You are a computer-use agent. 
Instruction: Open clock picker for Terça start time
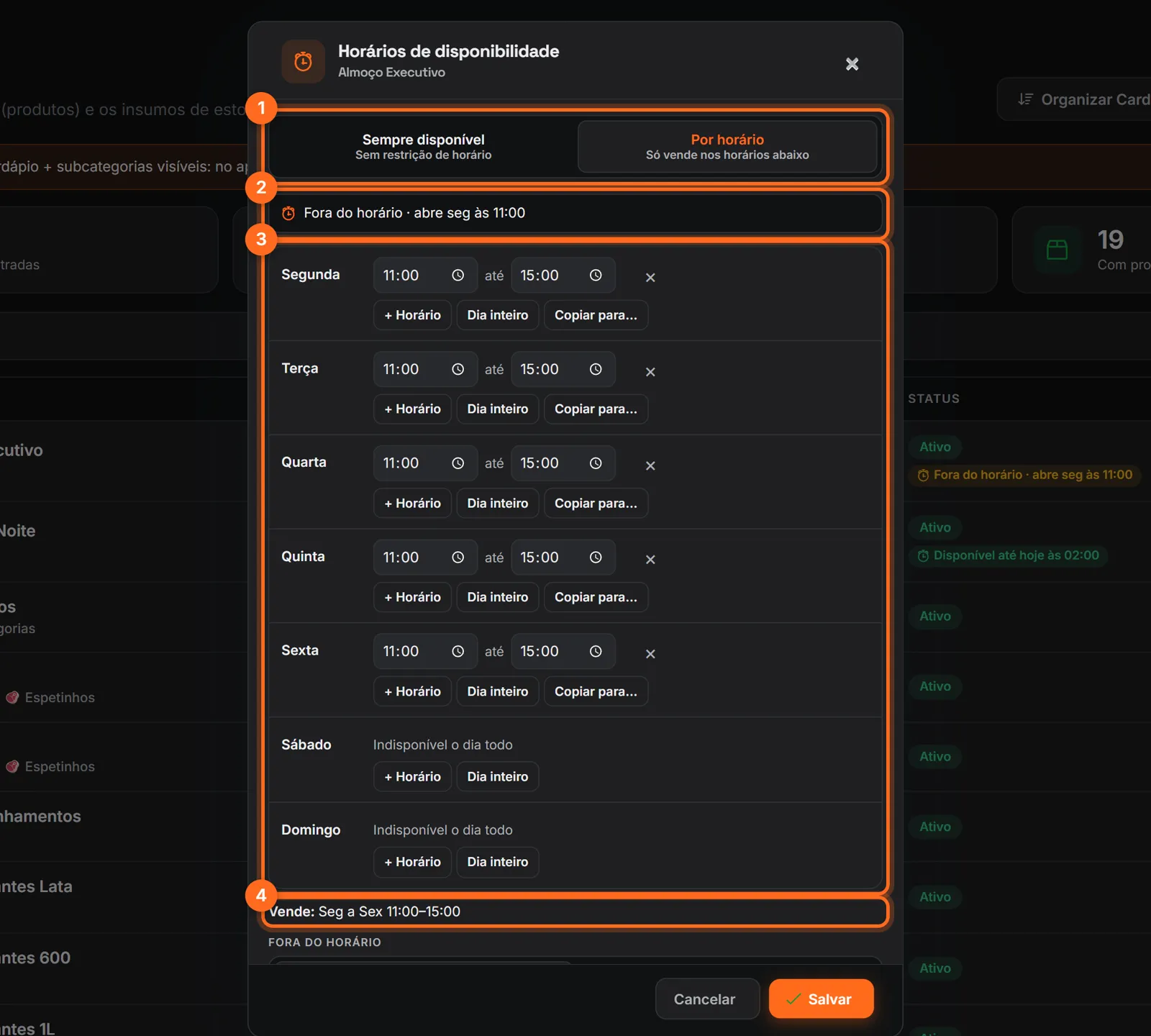458,369
